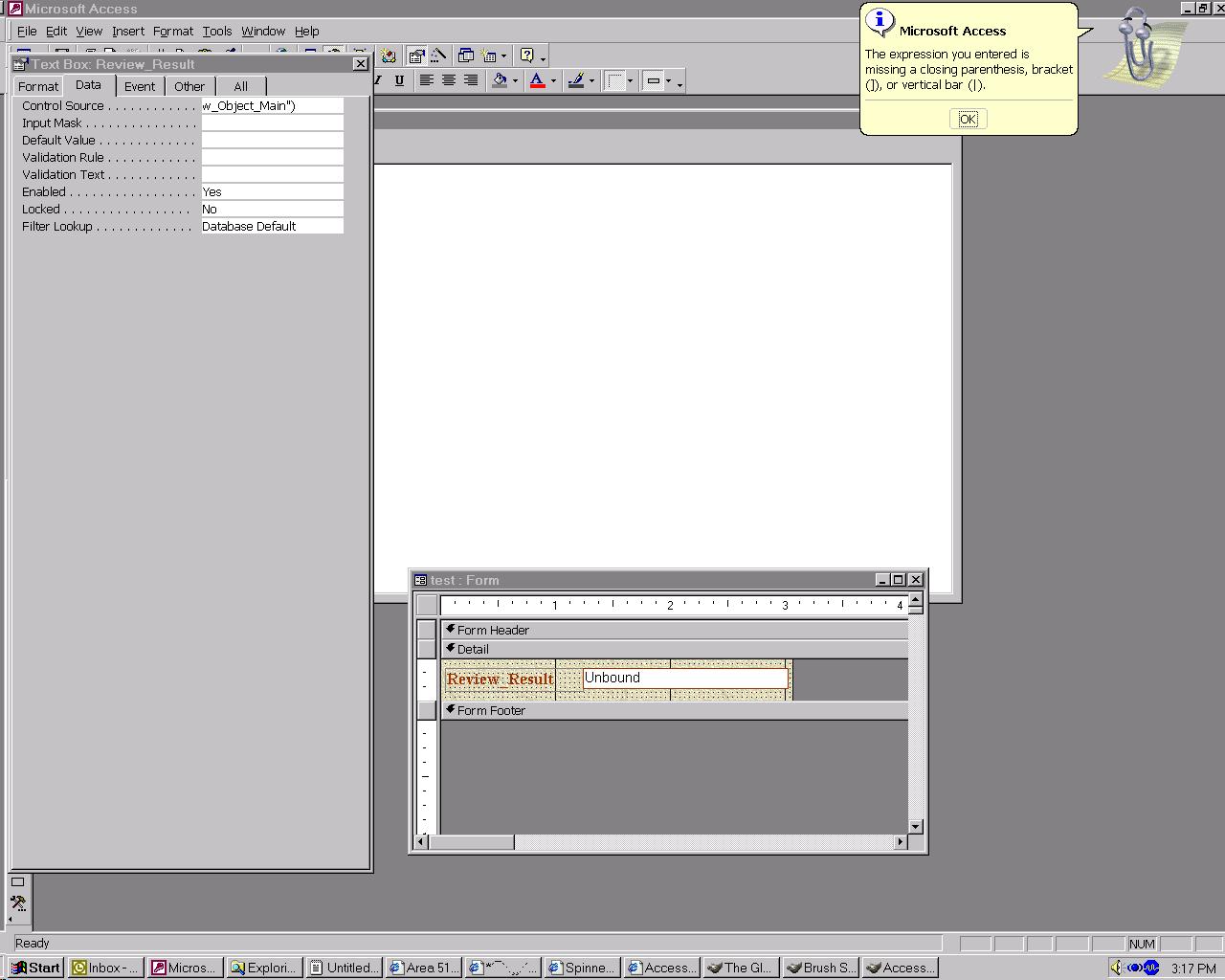Click the Special Effect flat box icon
Screen dimensions: 1225x980
(x=654, y=80)
